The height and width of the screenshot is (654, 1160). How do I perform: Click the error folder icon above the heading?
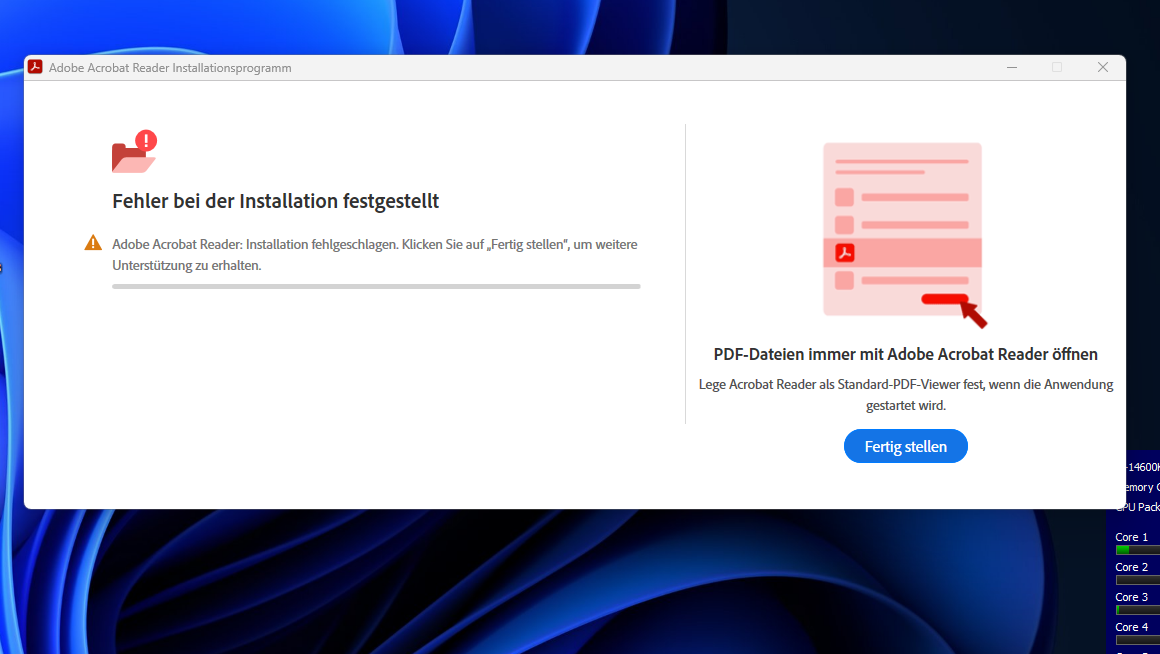(134, 152)
